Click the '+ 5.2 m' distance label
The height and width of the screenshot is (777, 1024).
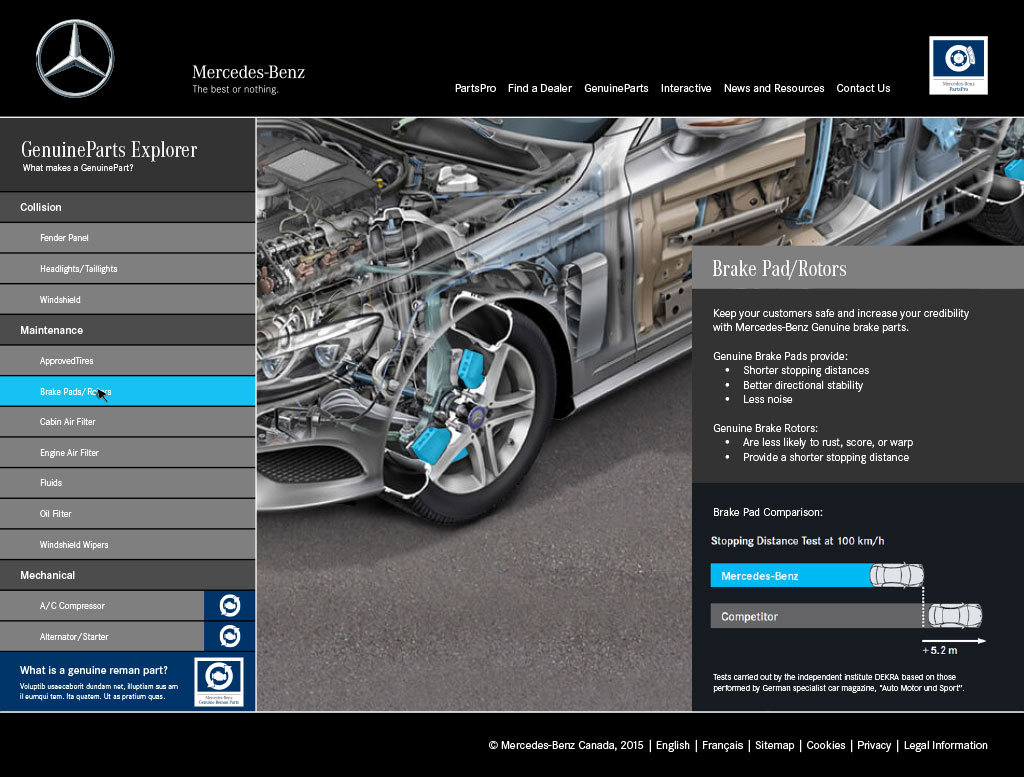click(x=940, y=650)
